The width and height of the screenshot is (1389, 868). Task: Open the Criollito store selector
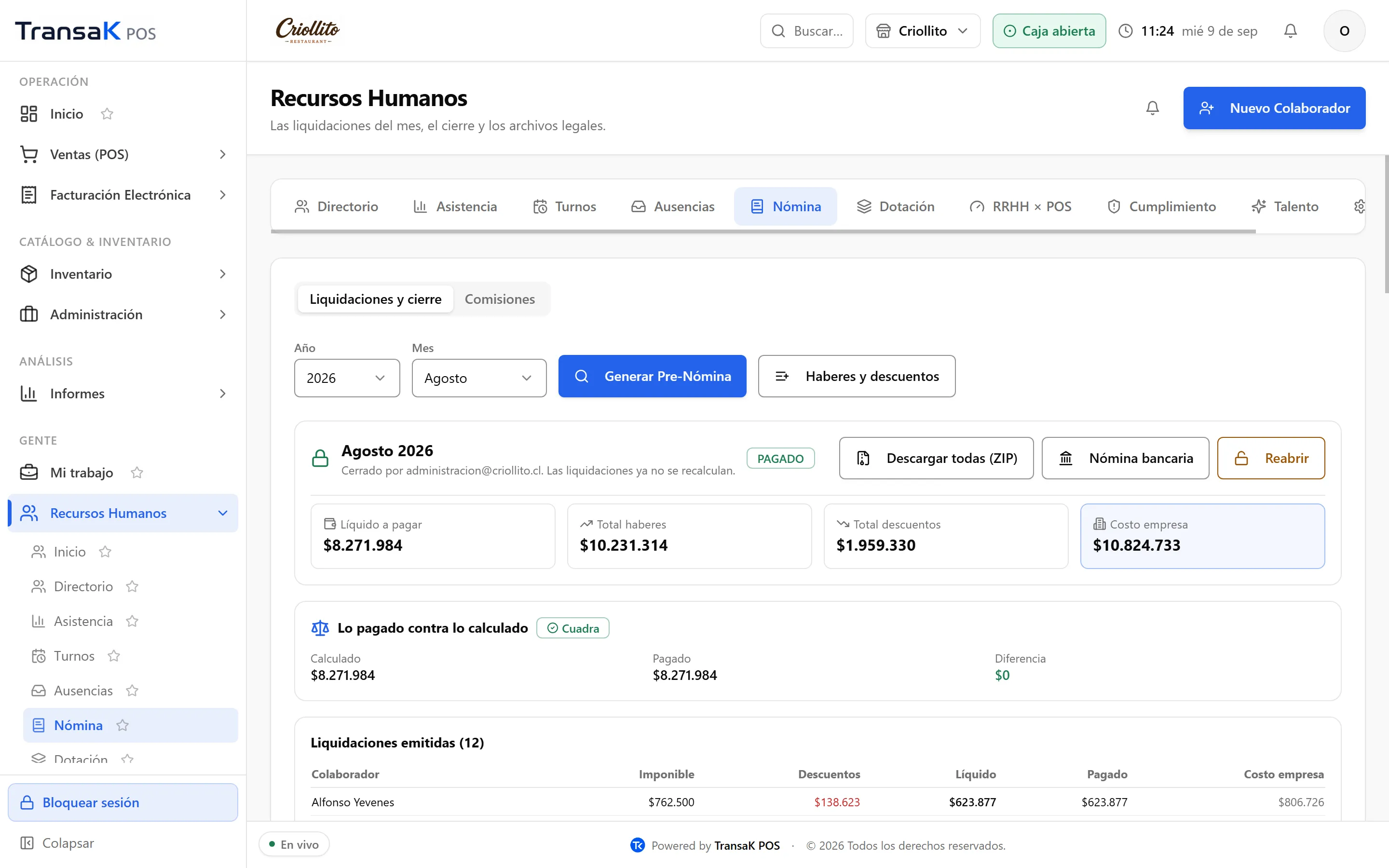click(922, 31)
